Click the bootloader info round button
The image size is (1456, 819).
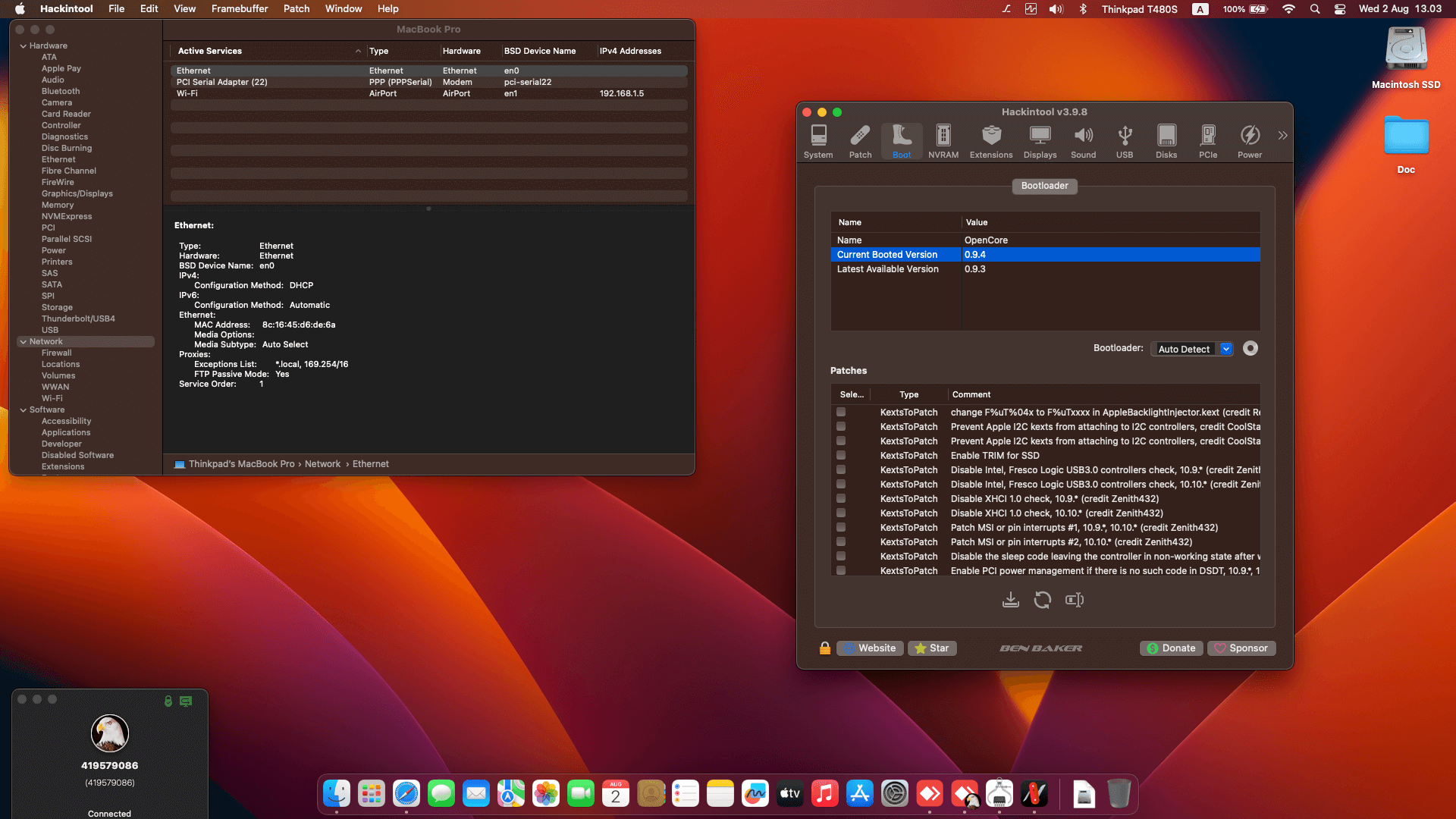pyautogui.click(x=1250, y=348)
